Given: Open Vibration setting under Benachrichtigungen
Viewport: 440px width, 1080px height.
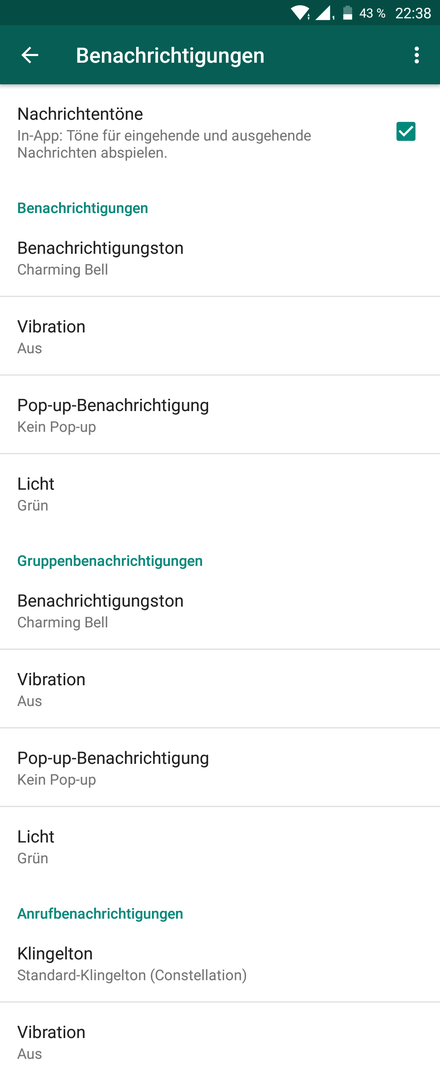Looking at the screenshot, I should coord(220,336).
